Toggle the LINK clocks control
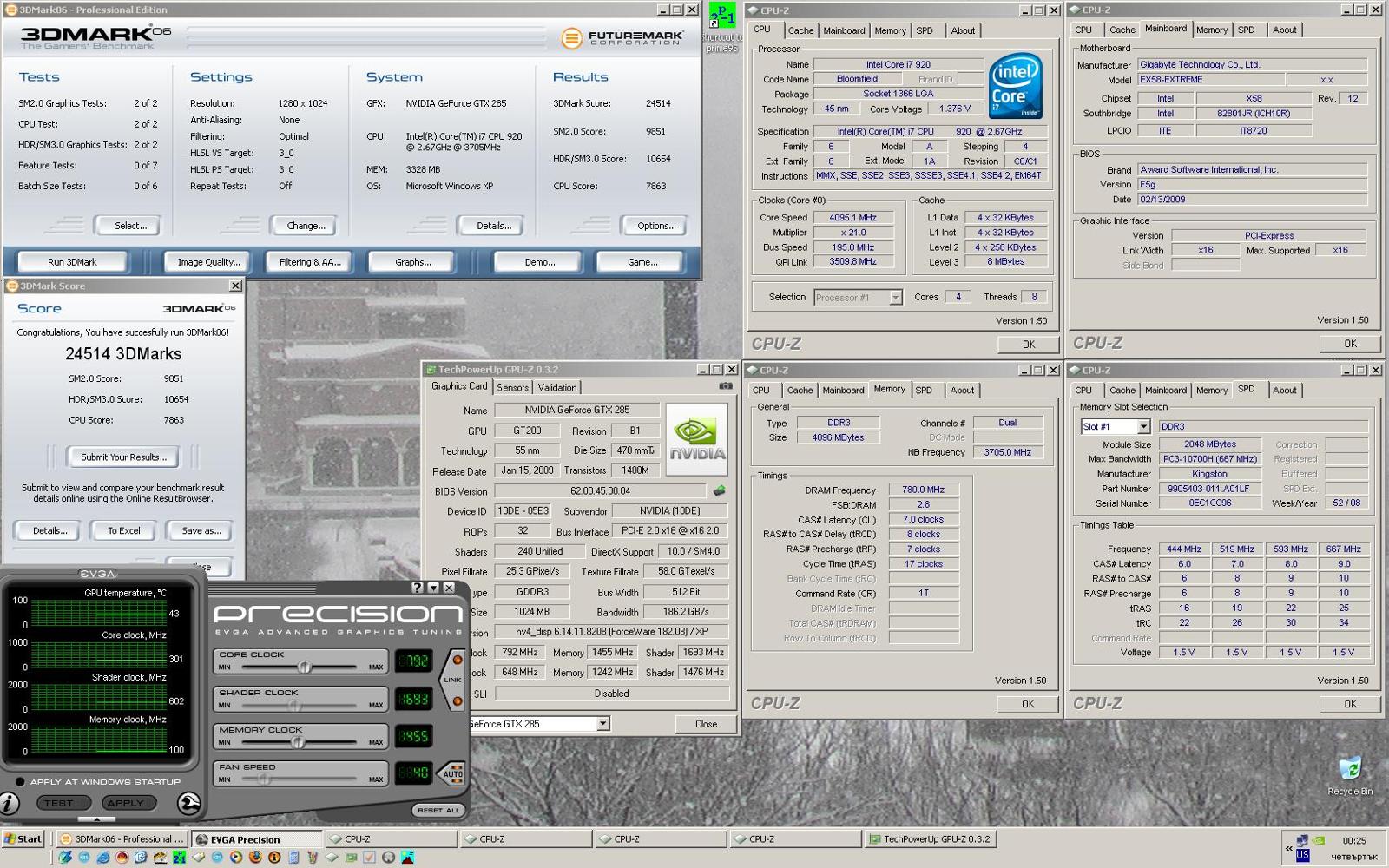The height and width of the screenshot is (868, 1389). tap(453, 681)
